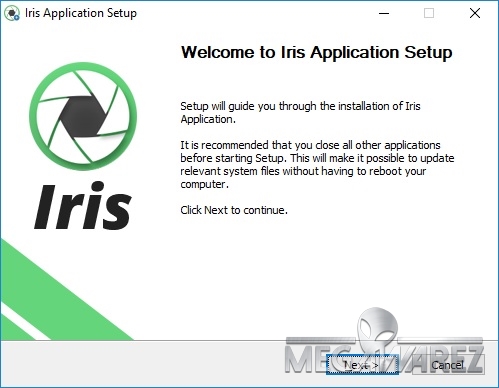The image size is (499, 388).
Task: Close the Iris Application Setup window
Action: click(475, 13)
